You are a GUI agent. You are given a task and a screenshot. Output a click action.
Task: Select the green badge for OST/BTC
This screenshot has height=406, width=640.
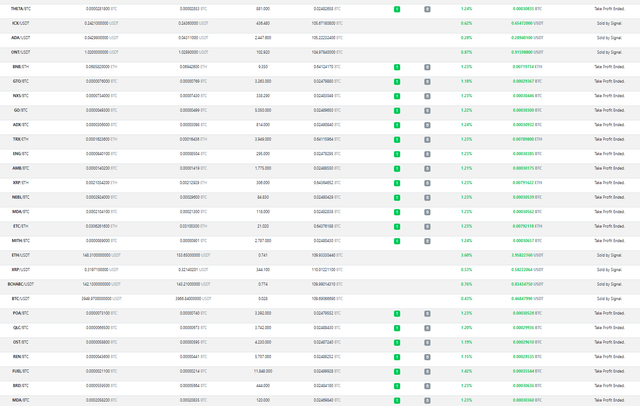click(x=397, y=343)
